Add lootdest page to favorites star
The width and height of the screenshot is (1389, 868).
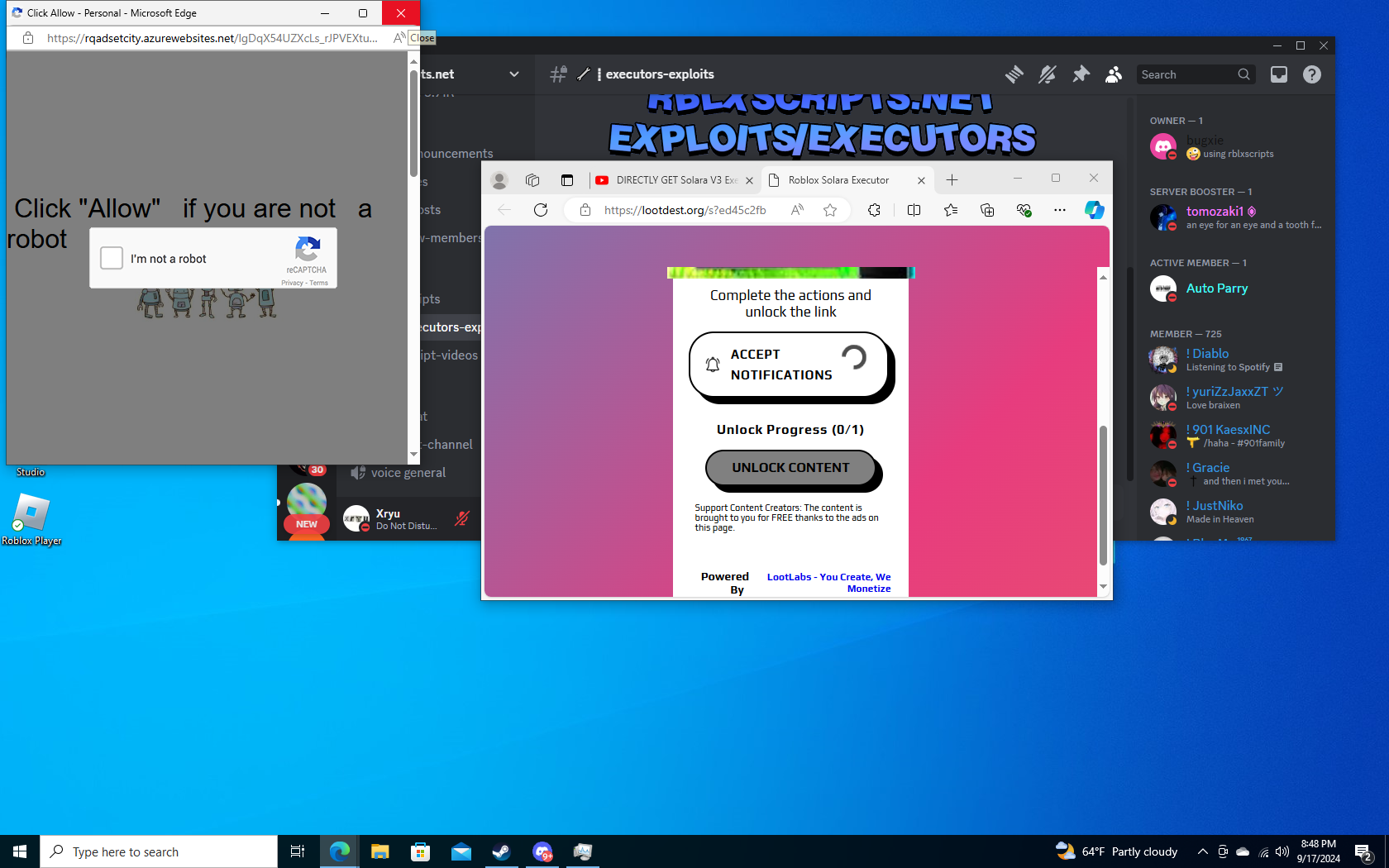(830, 210)
